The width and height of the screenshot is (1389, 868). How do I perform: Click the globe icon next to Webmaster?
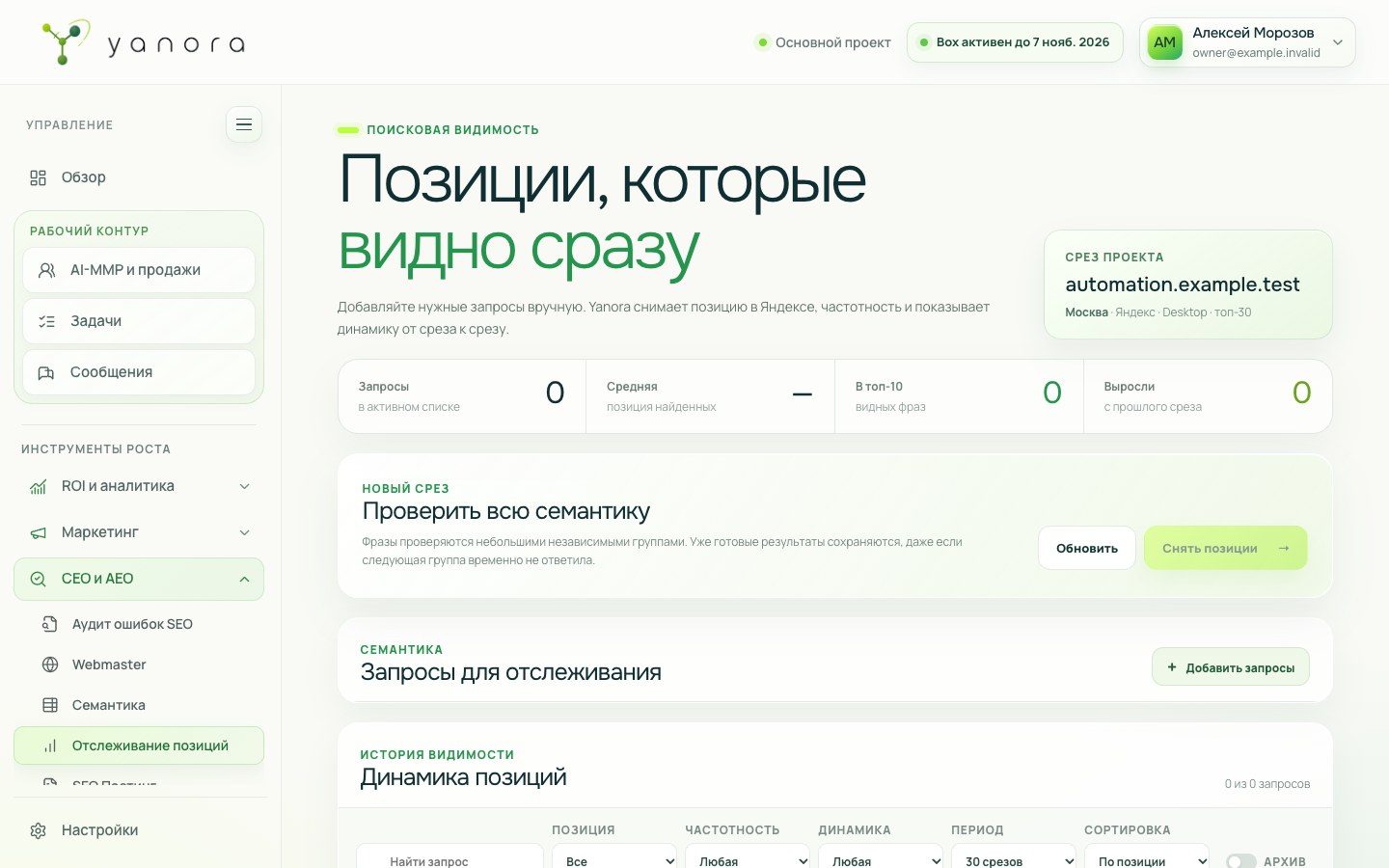(x=50, y=665)
